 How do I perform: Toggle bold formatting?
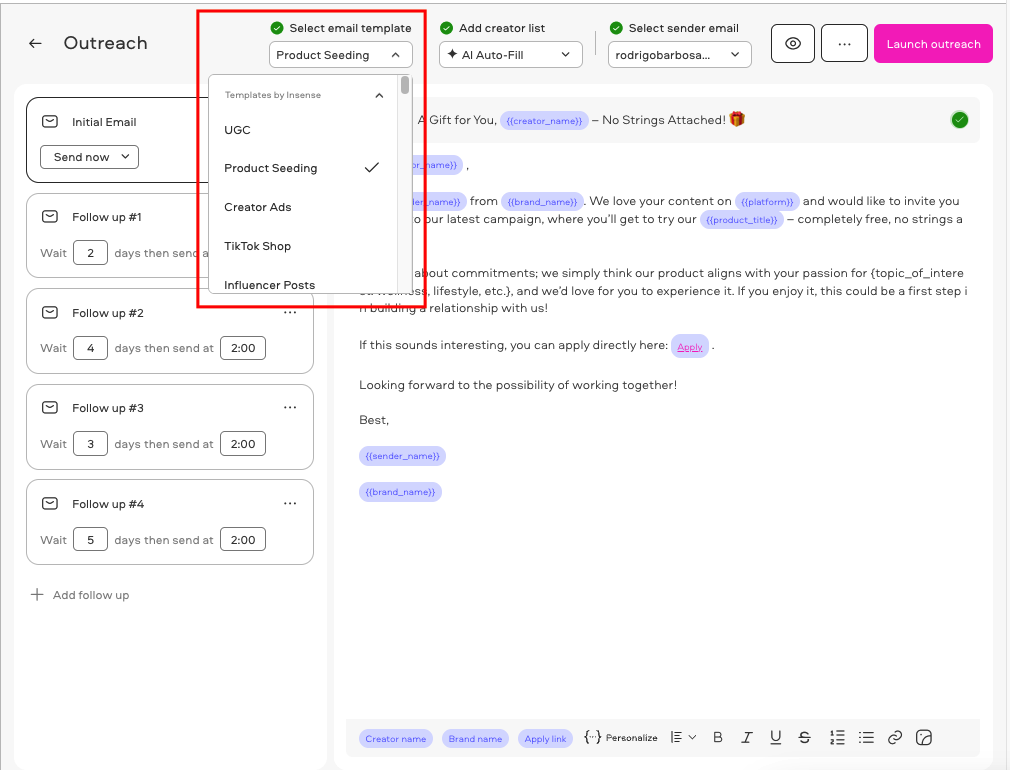click(718, 738)
